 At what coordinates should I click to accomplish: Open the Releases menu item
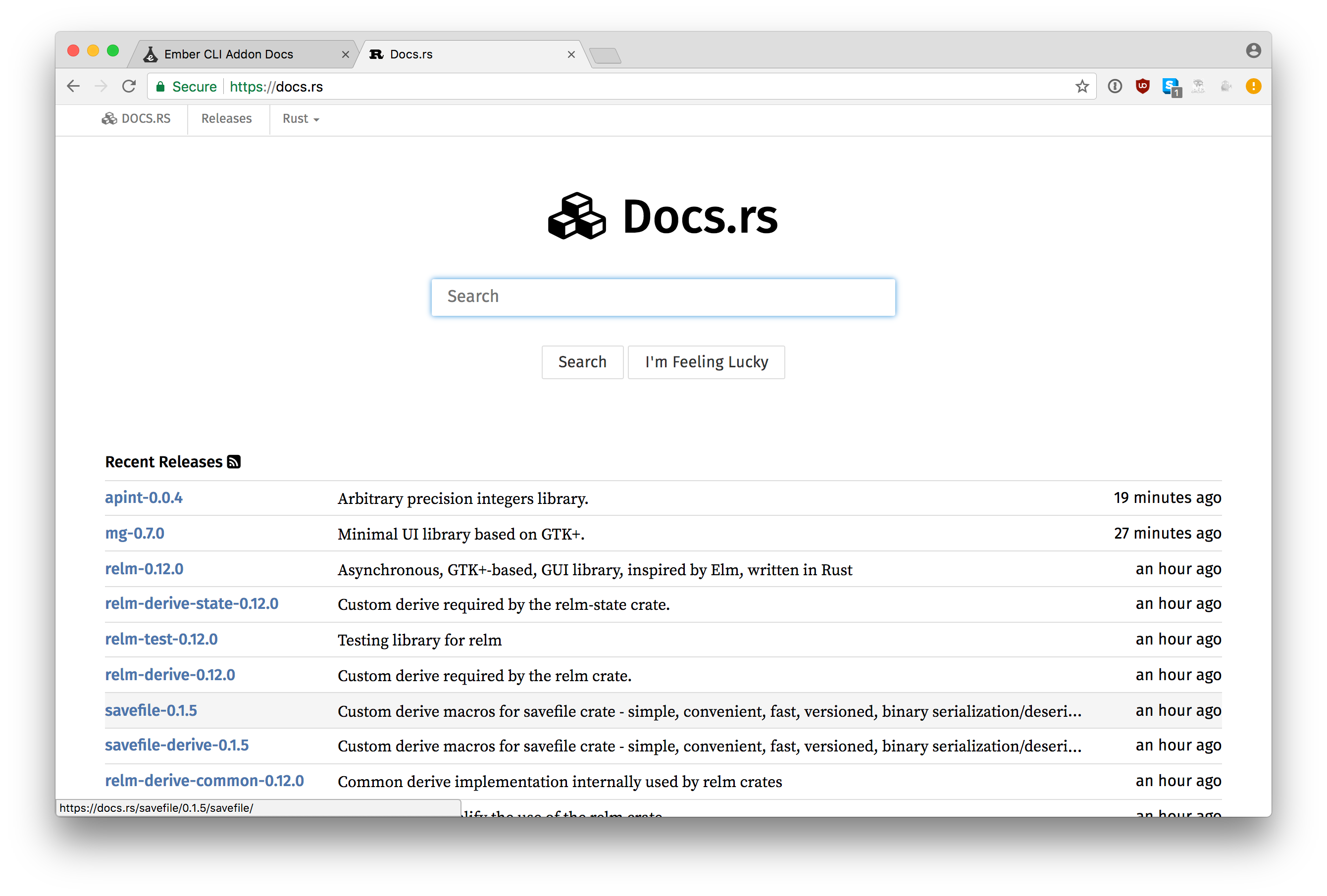[226, 119]
